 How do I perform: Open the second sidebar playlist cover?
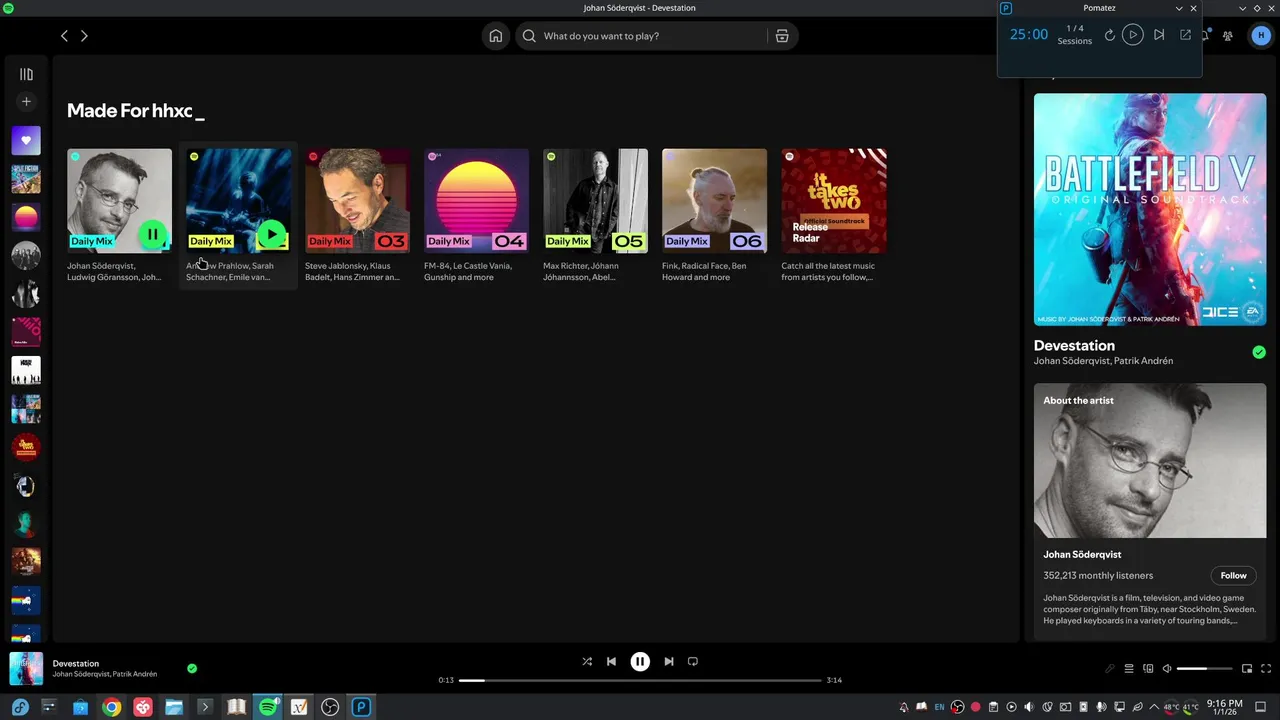coord(26,179)
